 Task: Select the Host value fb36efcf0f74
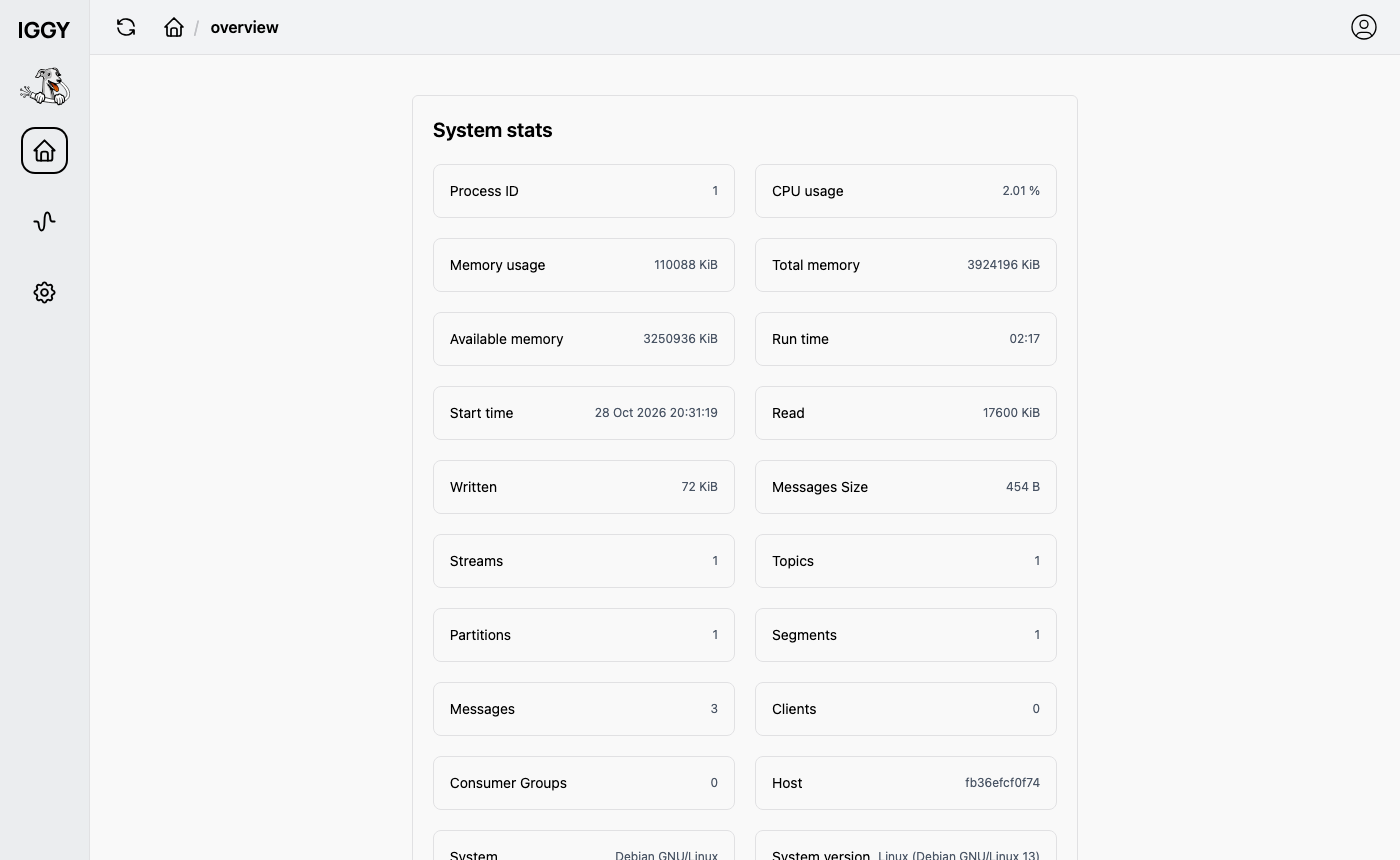click(1002, 783)
